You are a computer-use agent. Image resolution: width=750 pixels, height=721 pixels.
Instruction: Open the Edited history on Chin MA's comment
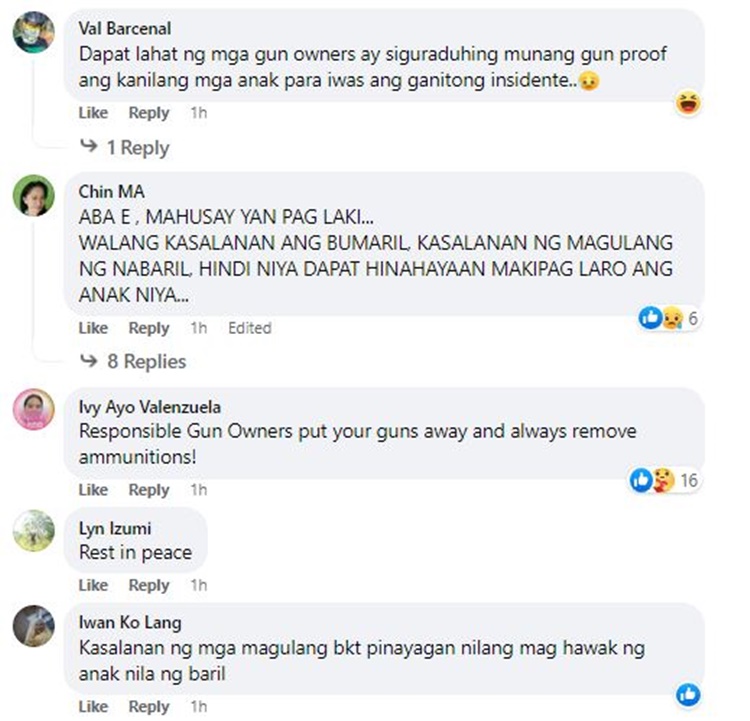250,328
